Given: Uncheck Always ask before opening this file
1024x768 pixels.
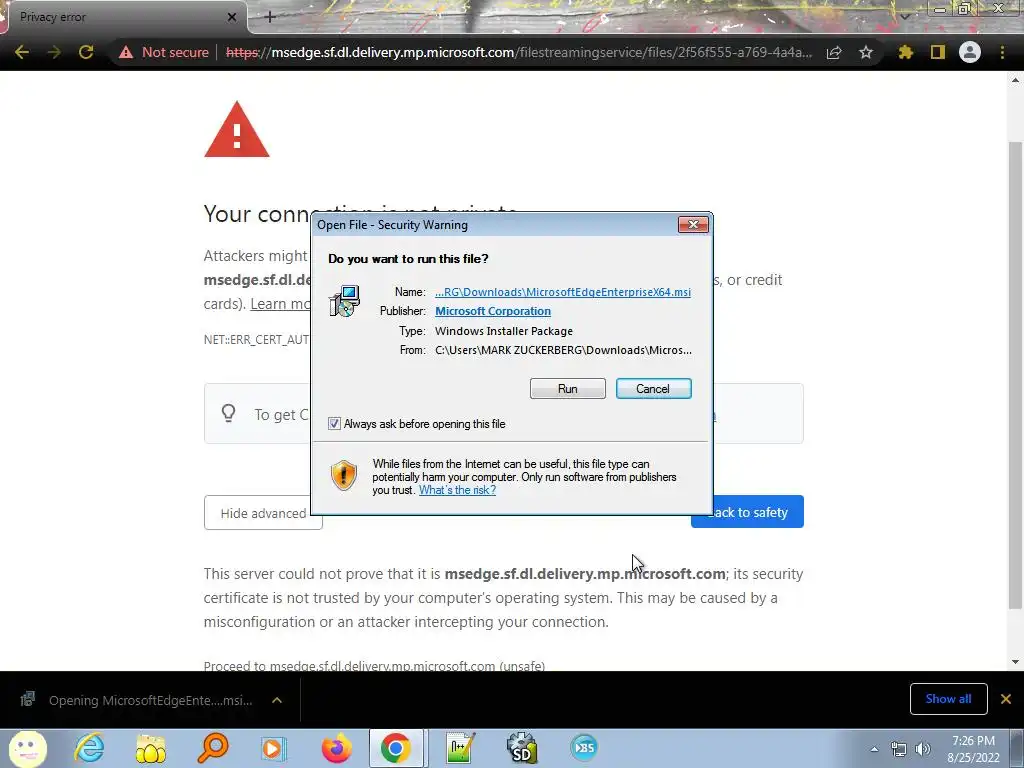Looking at the screenshot, I should click(334, 424).
